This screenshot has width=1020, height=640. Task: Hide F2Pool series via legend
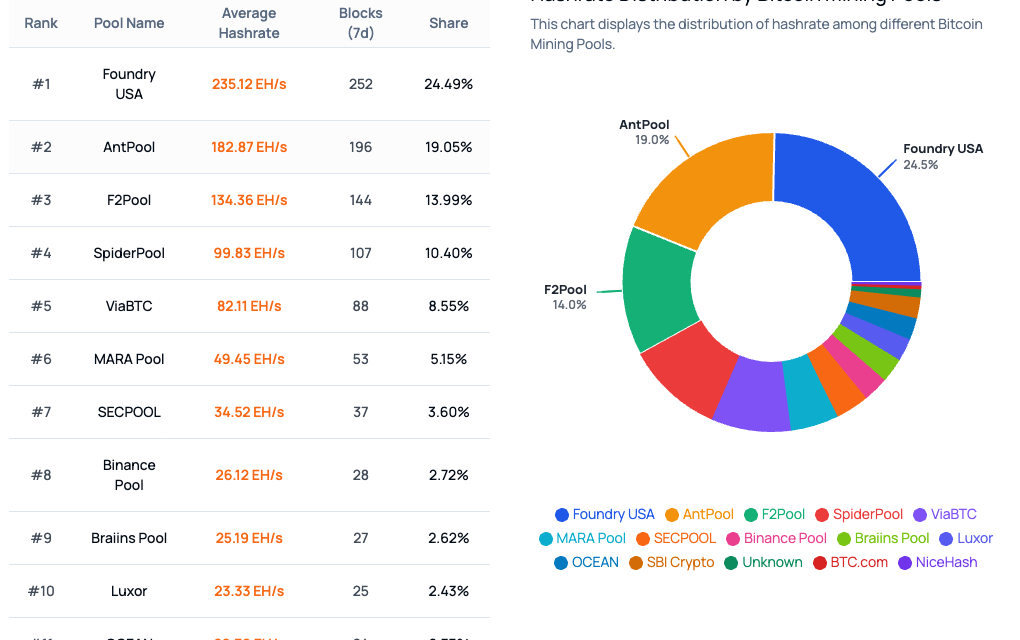[774, 514]
